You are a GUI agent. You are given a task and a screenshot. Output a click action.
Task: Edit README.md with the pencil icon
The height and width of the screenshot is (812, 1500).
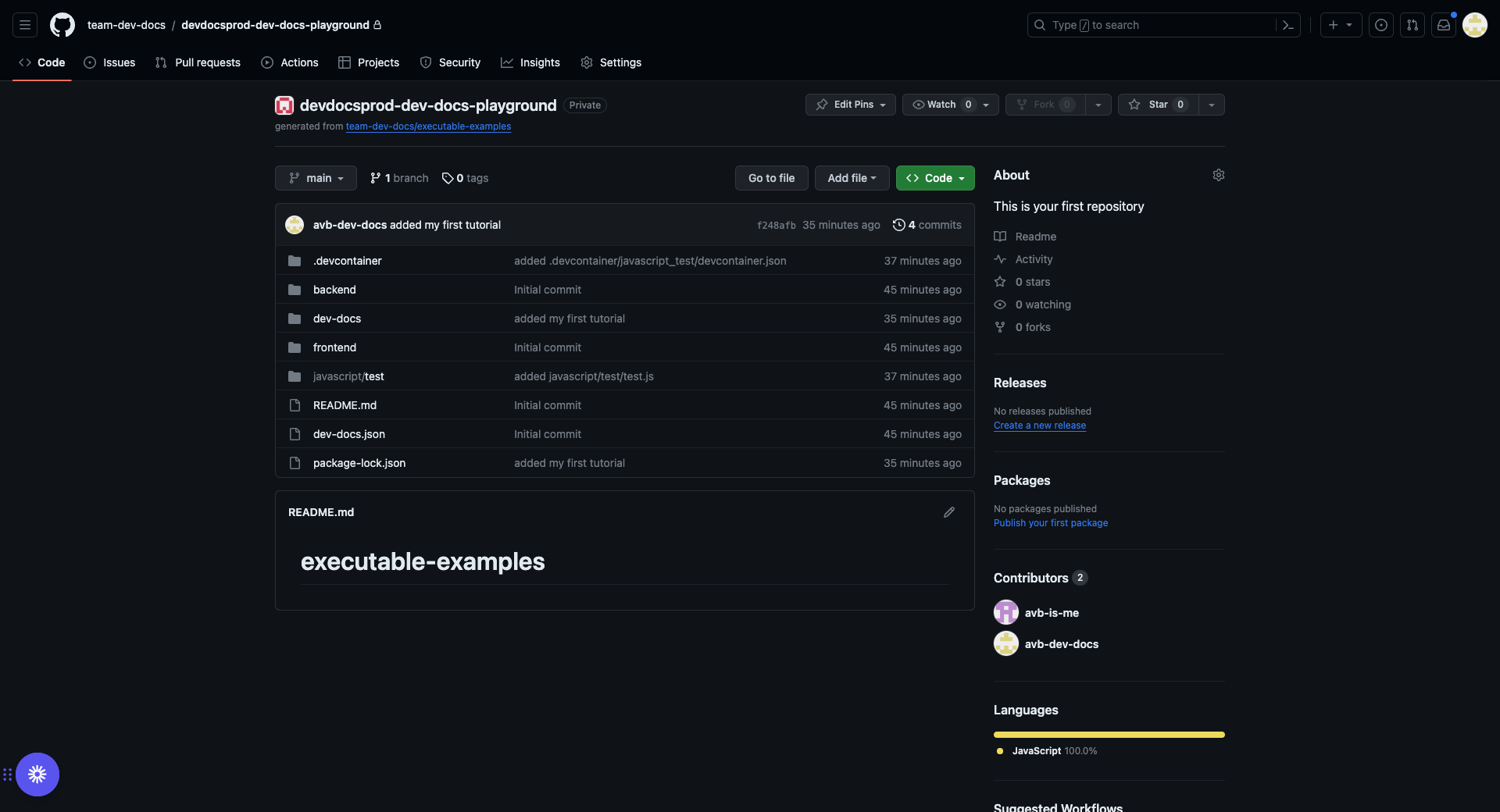tap(949, 512)
